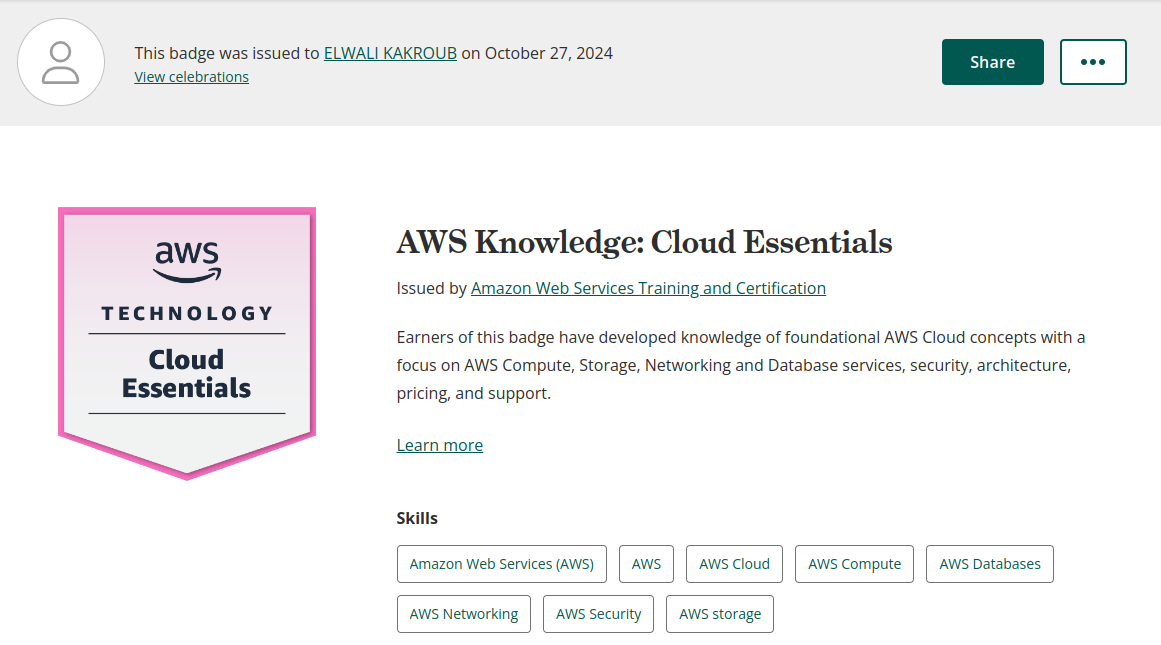Click the issue date October 27, 2024
The height and width of the screenshot is (645, 1161).
pos(549,53)
